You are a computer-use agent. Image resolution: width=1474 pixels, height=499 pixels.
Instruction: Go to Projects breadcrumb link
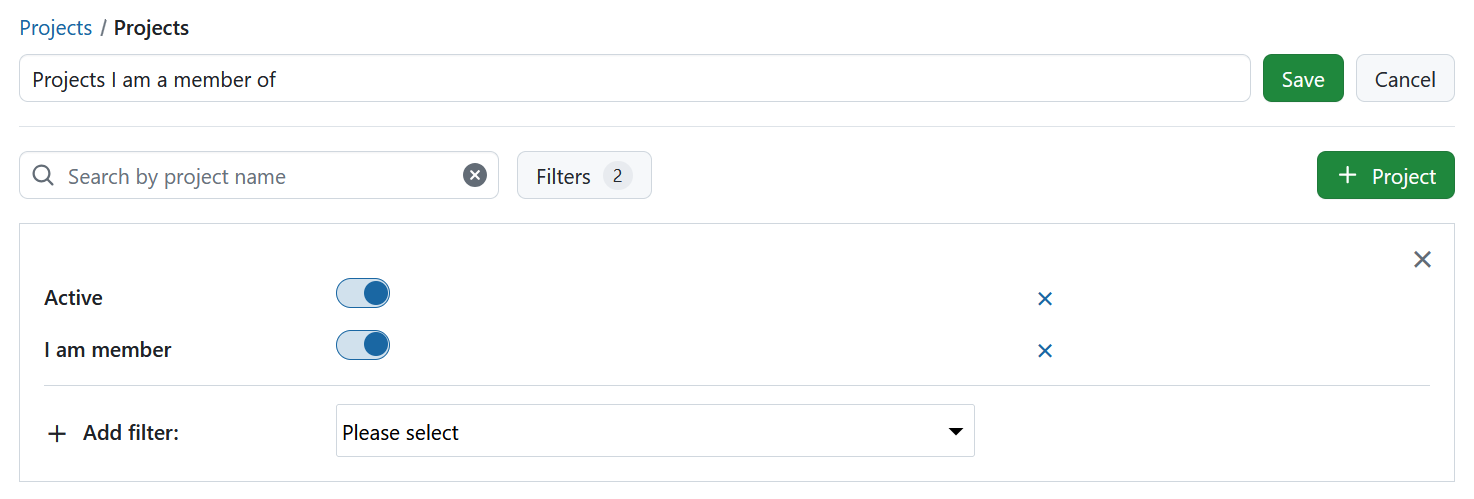tap(56, 28)
